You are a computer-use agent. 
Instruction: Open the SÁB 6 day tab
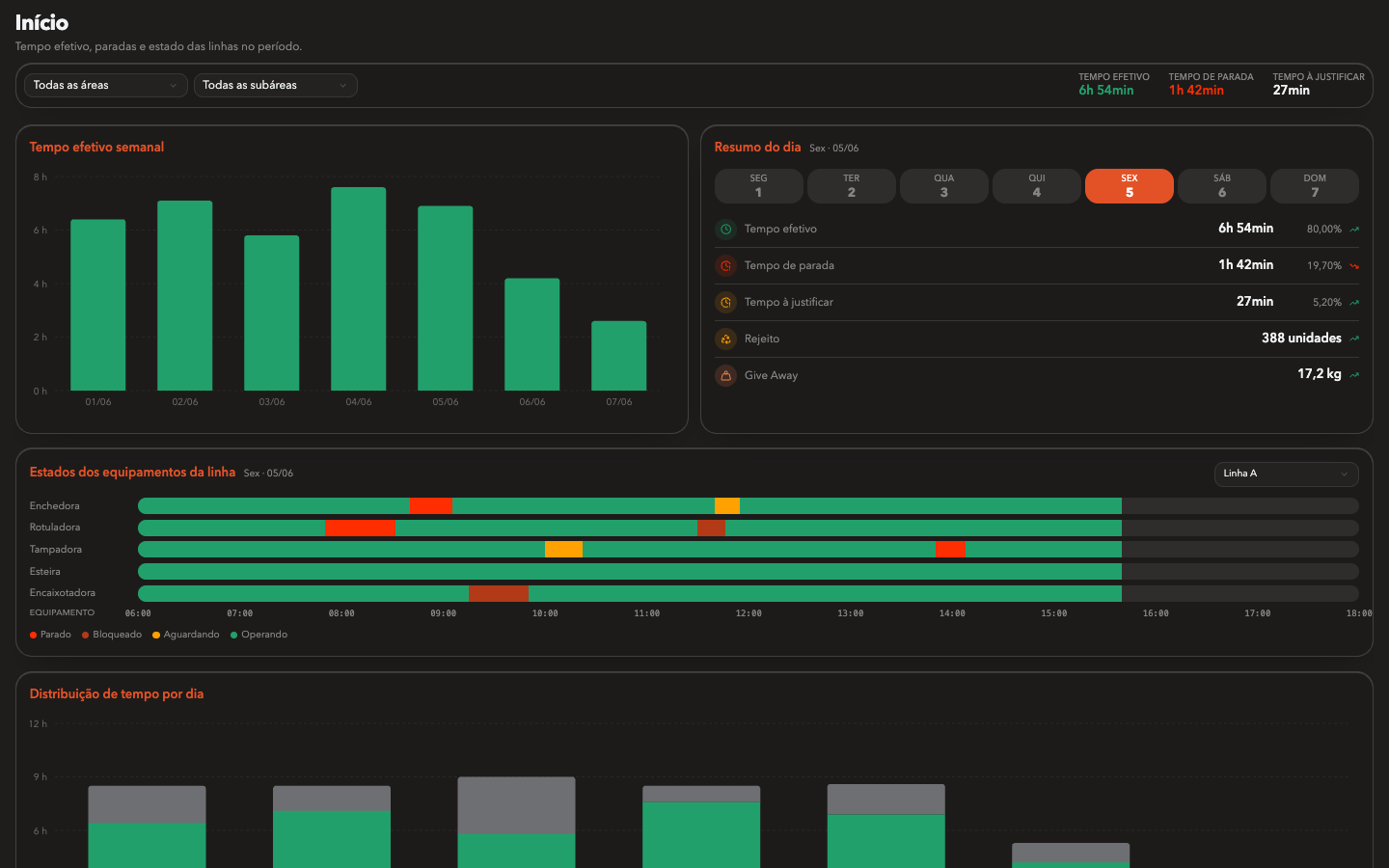[x=1222, y=186]
